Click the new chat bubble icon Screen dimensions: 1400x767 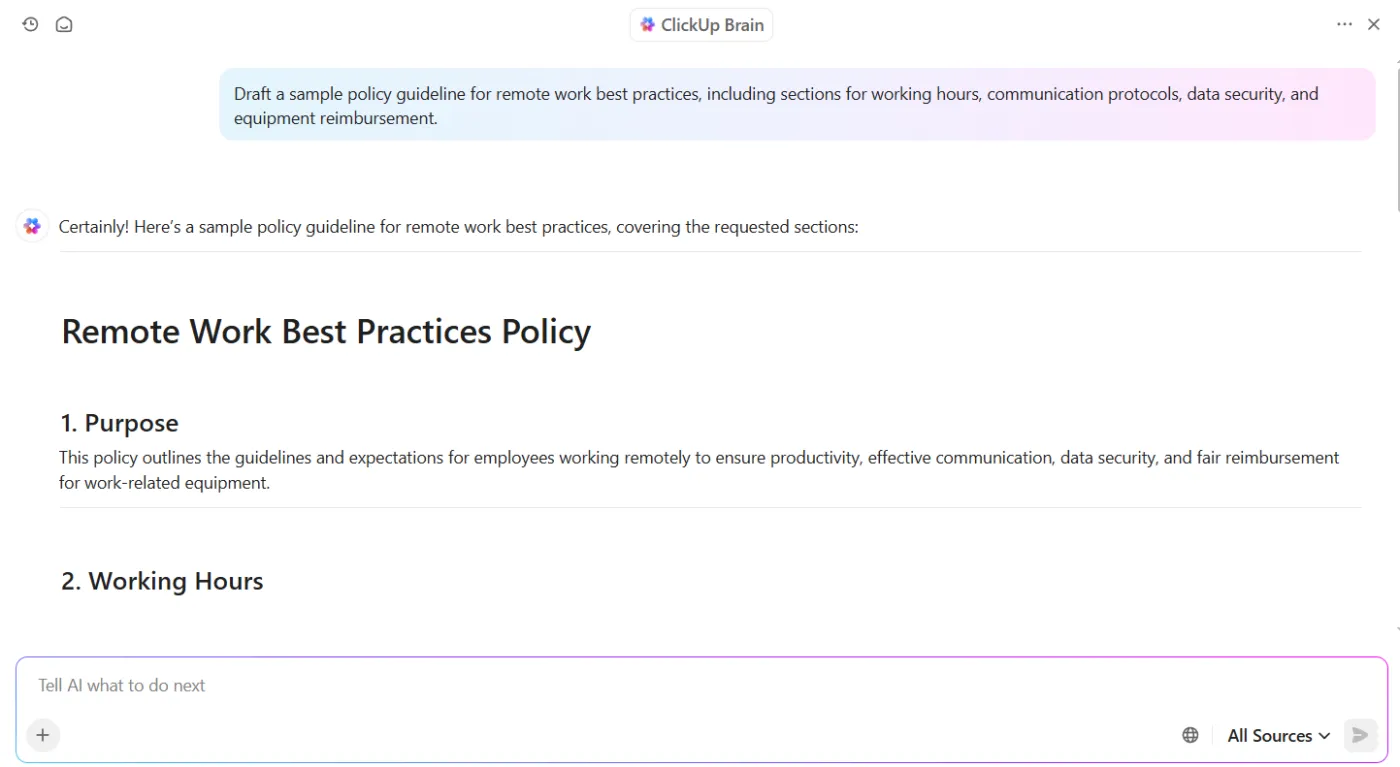(64, 24)
